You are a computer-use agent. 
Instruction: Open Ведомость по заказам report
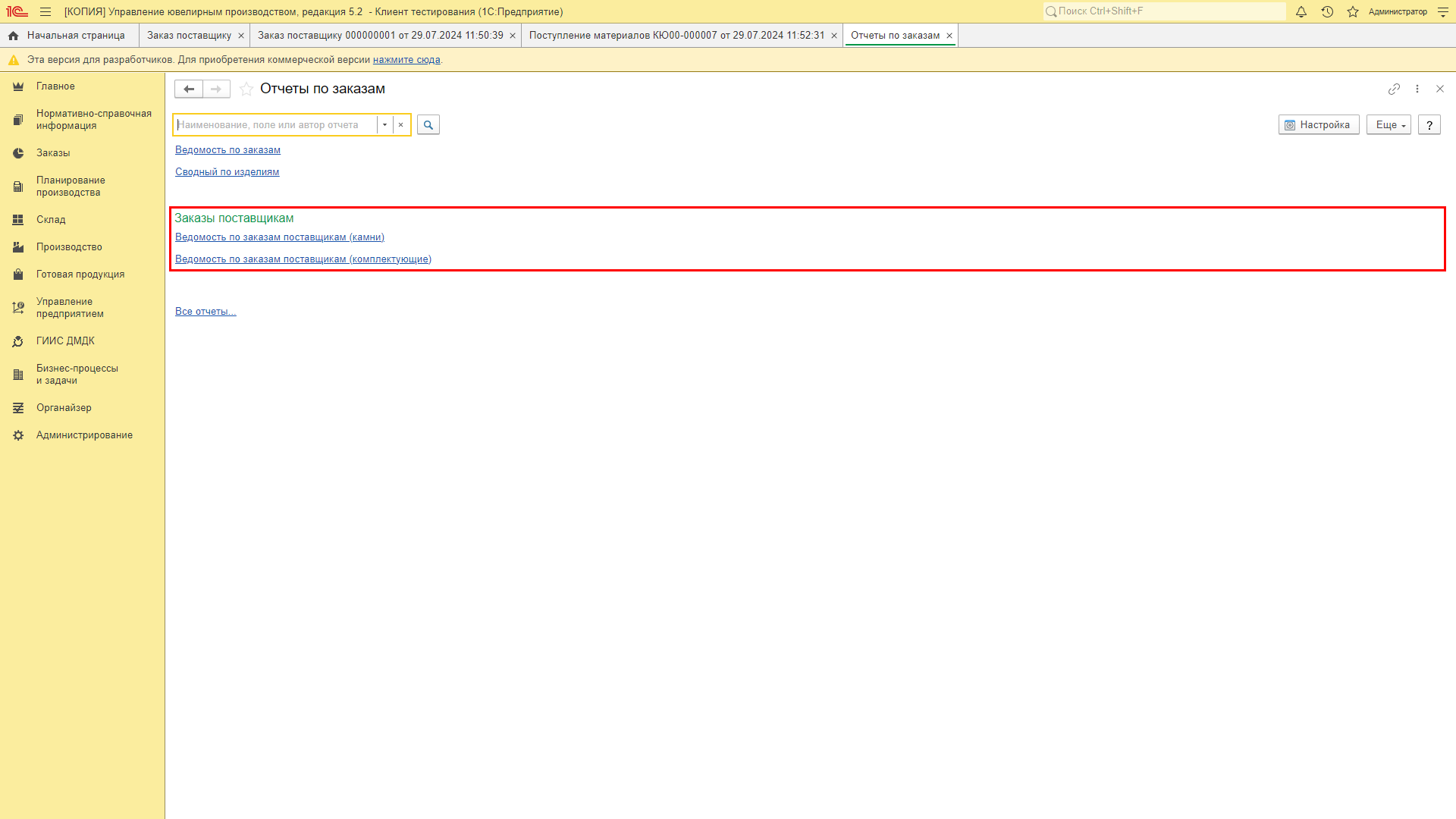pyautogui.click(x=227, y=150)
